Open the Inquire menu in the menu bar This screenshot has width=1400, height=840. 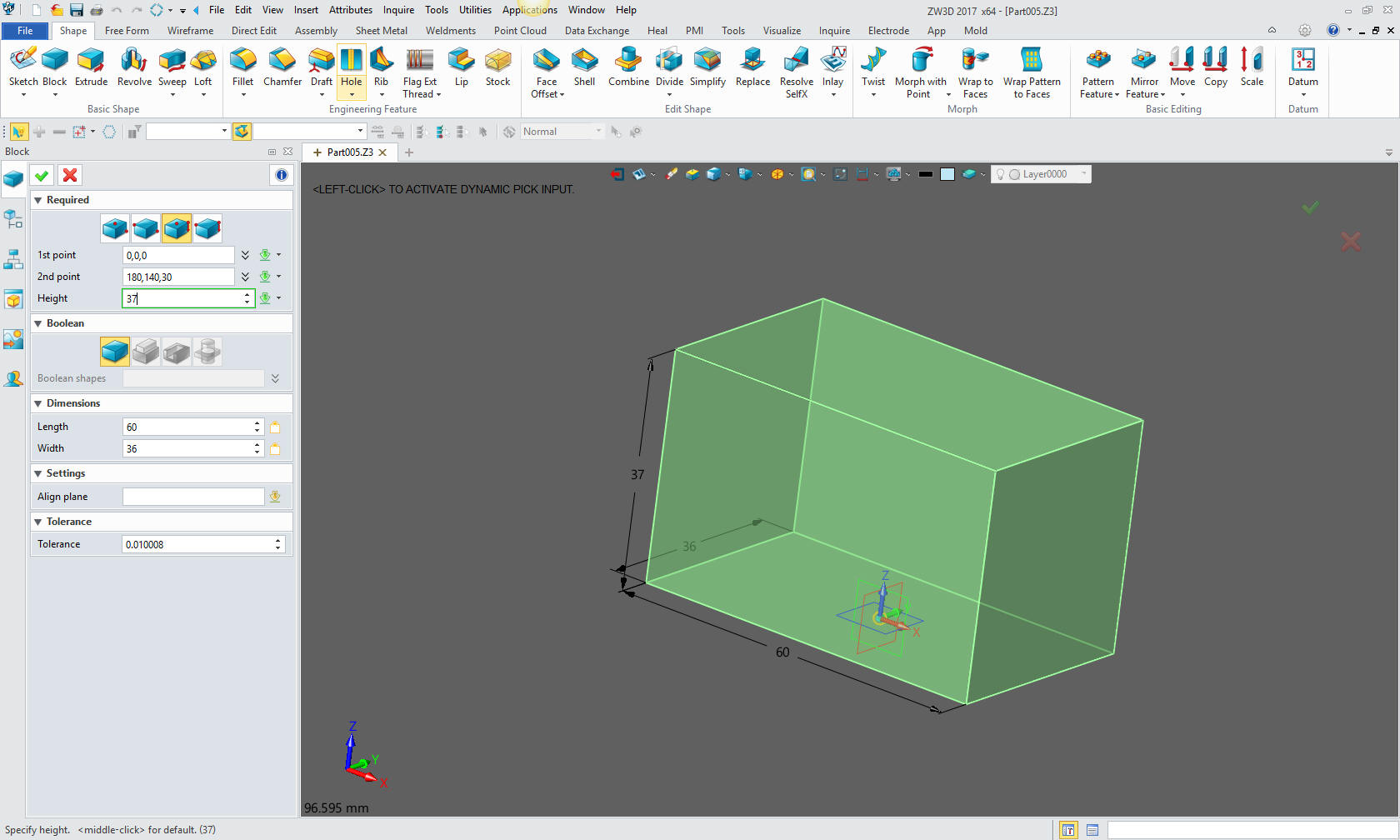(x=398, y=10)
